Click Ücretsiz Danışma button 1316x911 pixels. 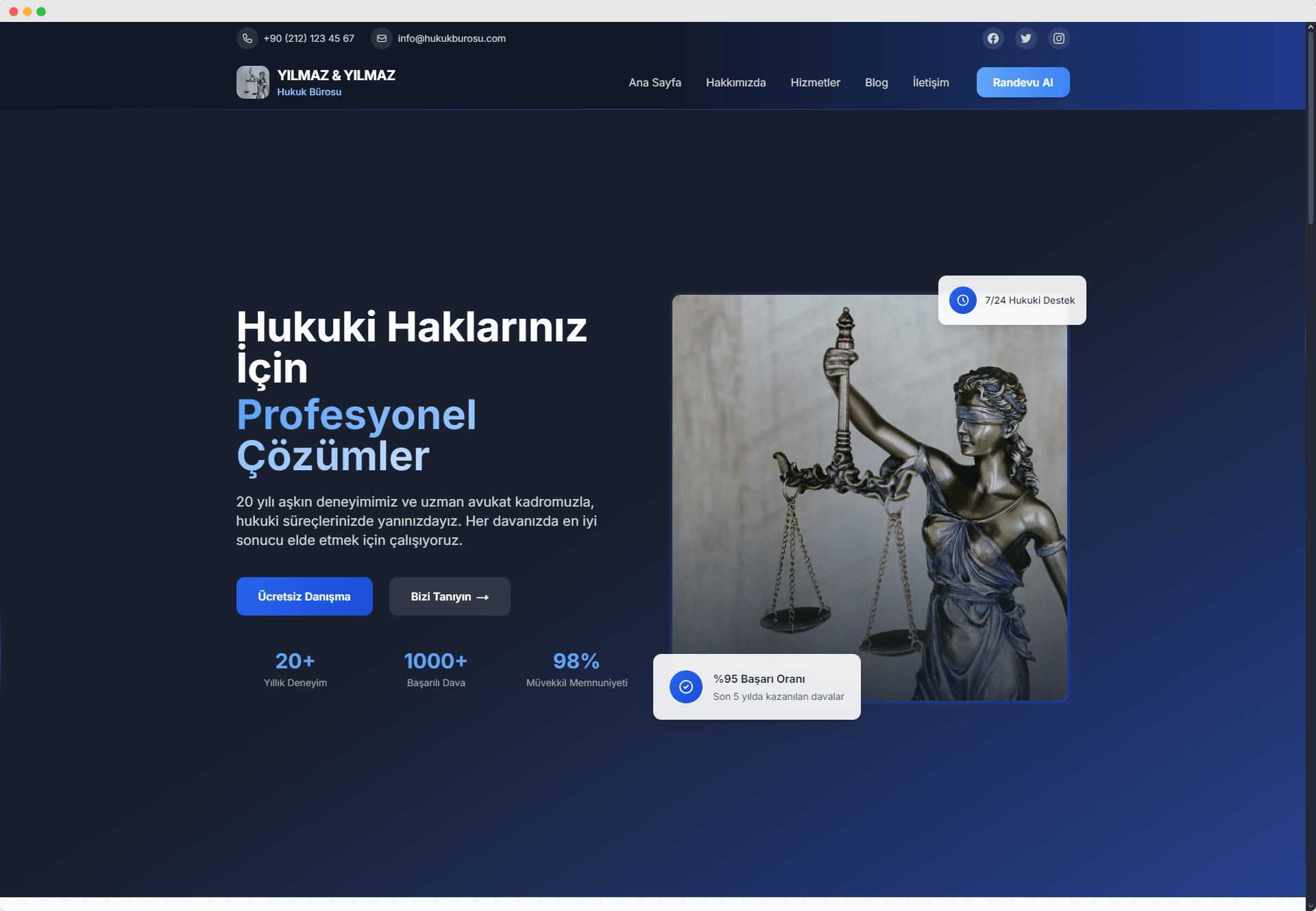304,596
